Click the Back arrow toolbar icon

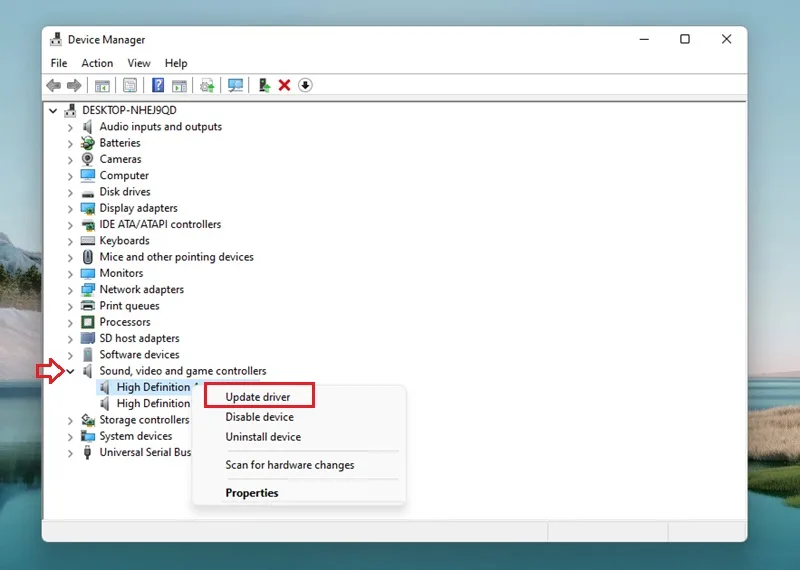click(54, 85)
